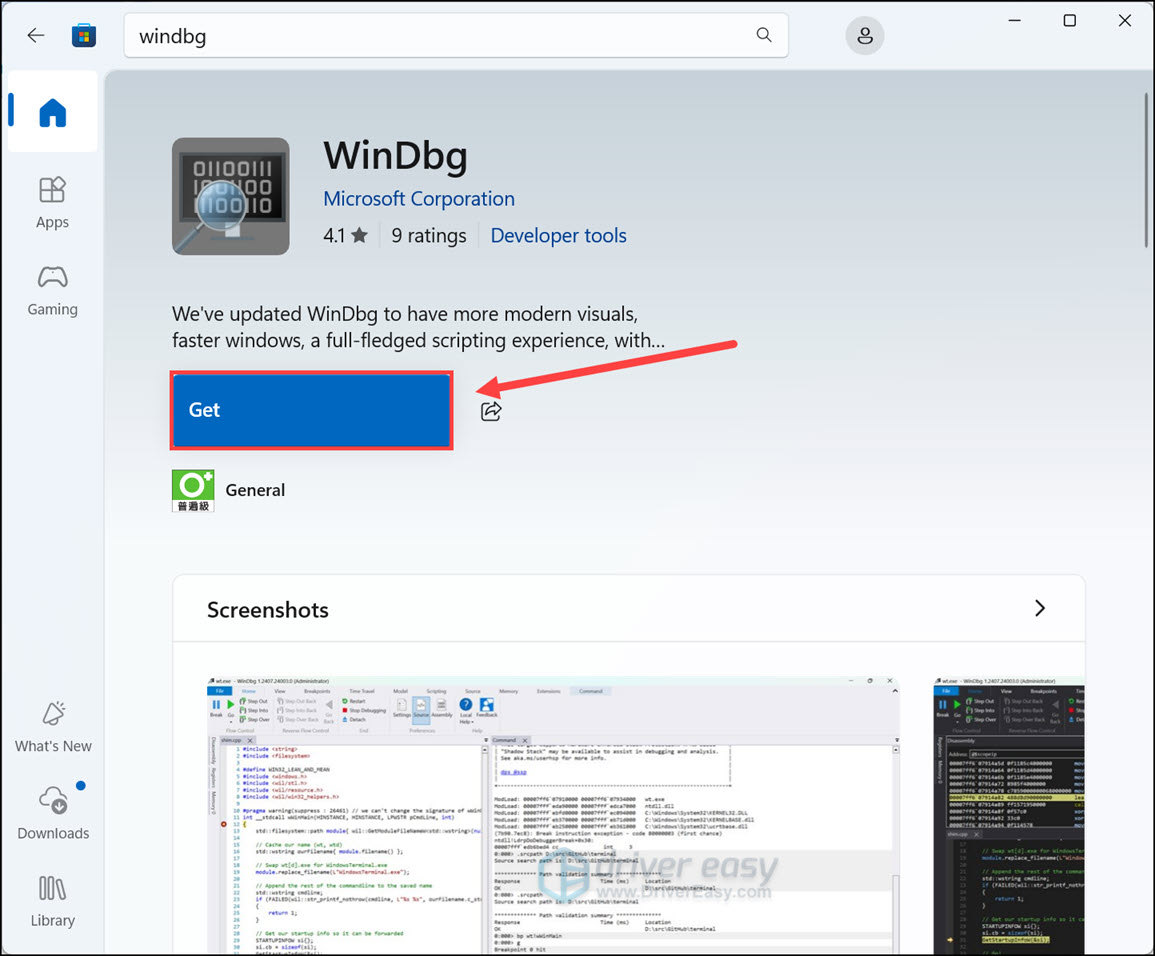
Task: Click the vertical page scrollbar
Action: (1146, 171)
